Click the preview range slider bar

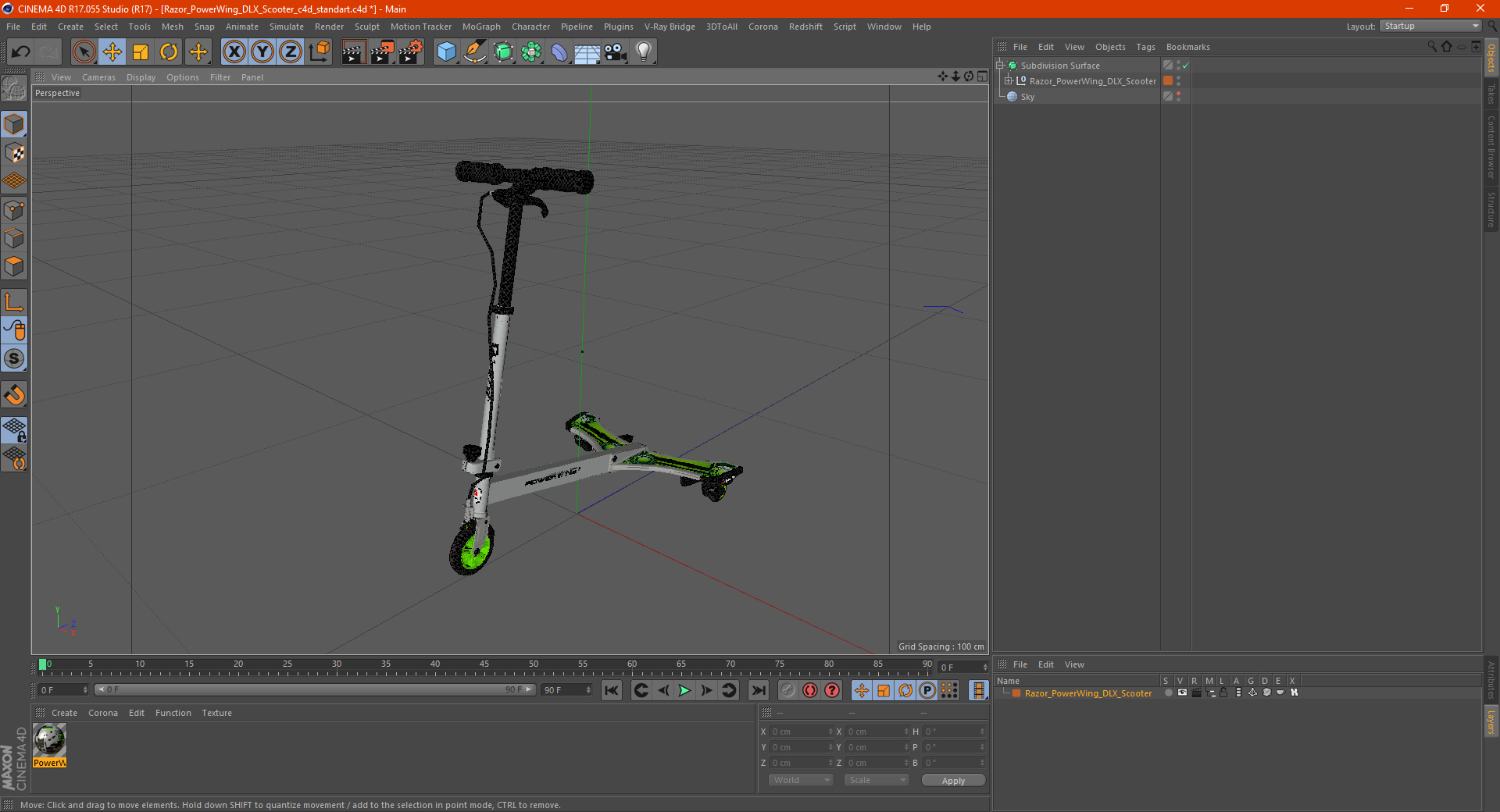coord(315,689)
